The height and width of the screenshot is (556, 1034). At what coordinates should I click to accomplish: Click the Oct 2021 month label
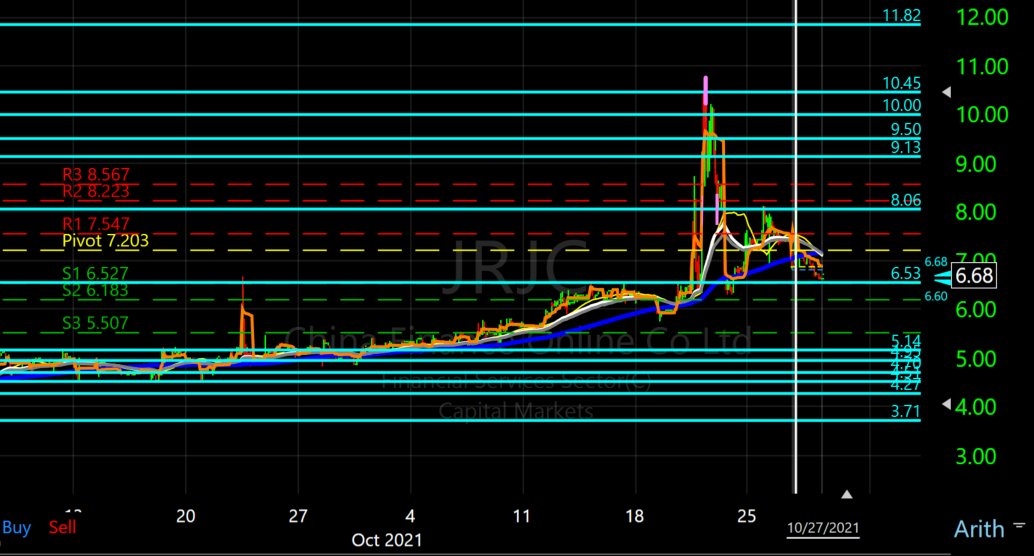tap(386, 540)
